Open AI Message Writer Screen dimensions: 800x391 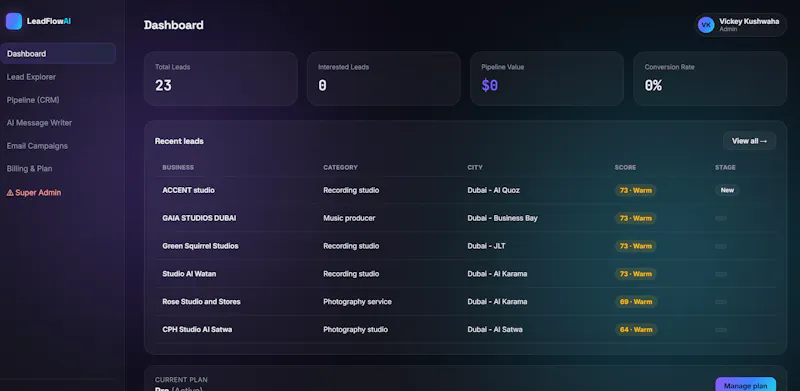pyautogui.click(x=39, y=123)
